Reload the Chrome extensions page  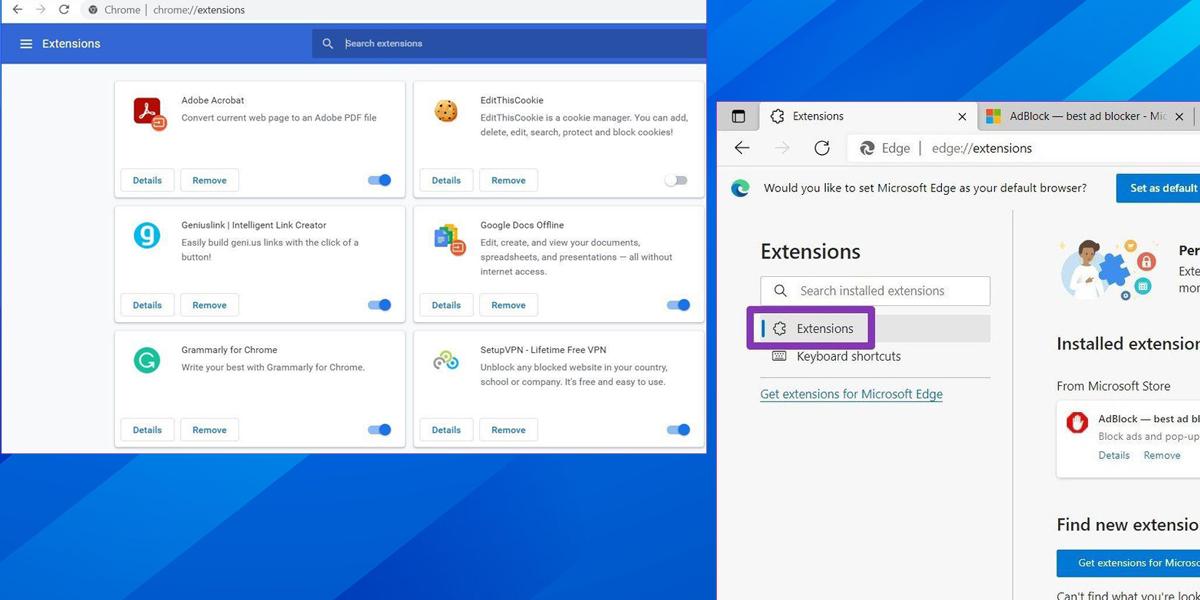64,9
